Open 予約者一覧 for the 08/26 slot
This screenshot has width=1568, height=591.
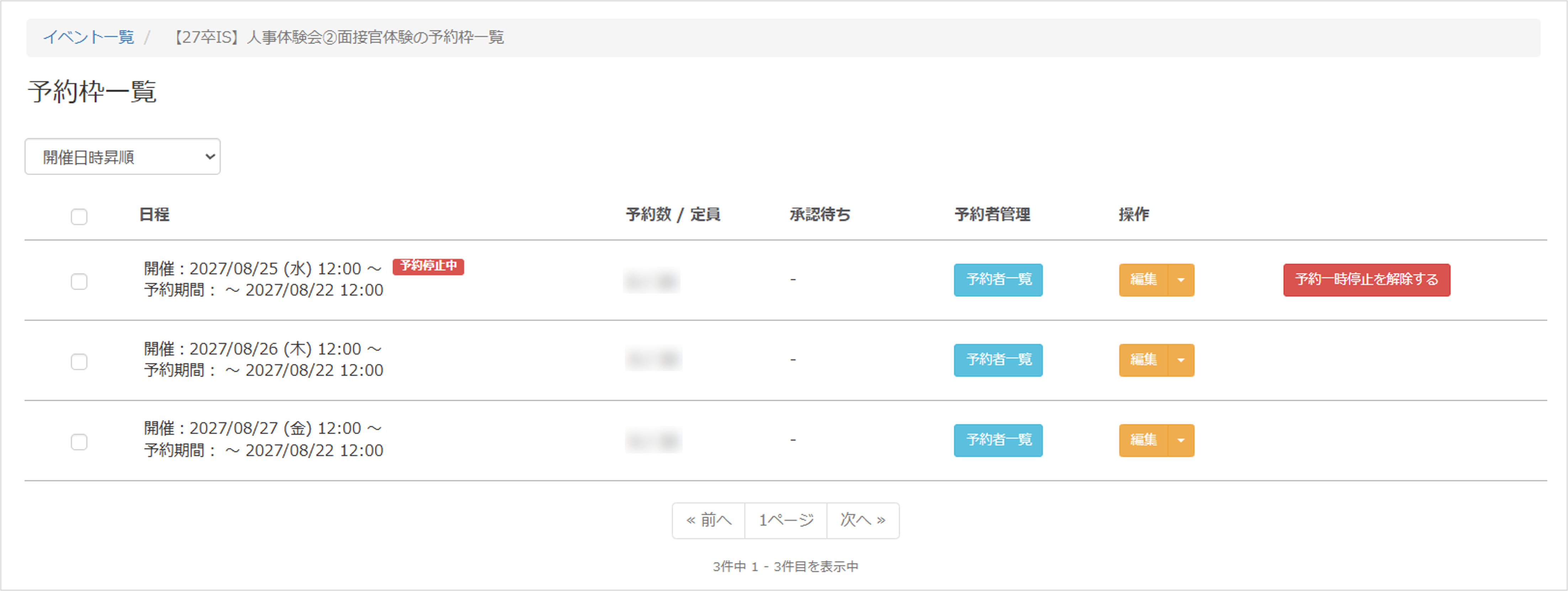click(x=998, y=360)
